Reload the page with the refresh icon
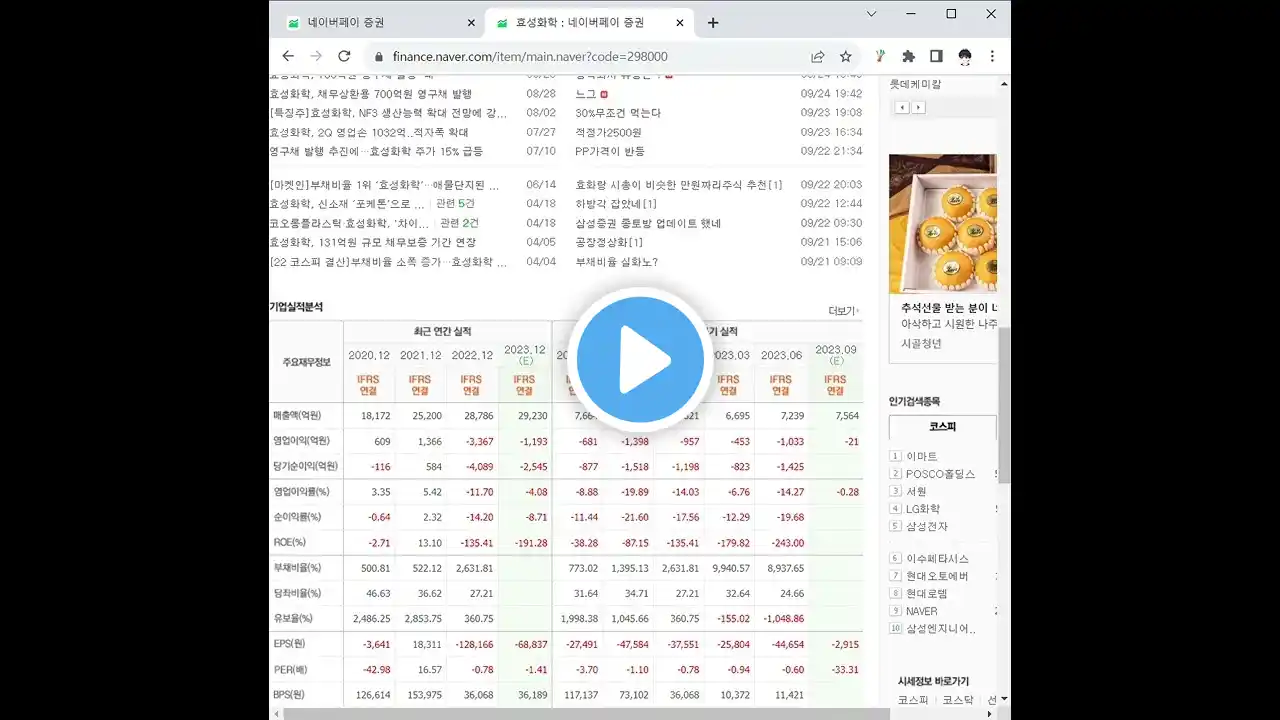Screen dimensions: 1280x720 344,56
